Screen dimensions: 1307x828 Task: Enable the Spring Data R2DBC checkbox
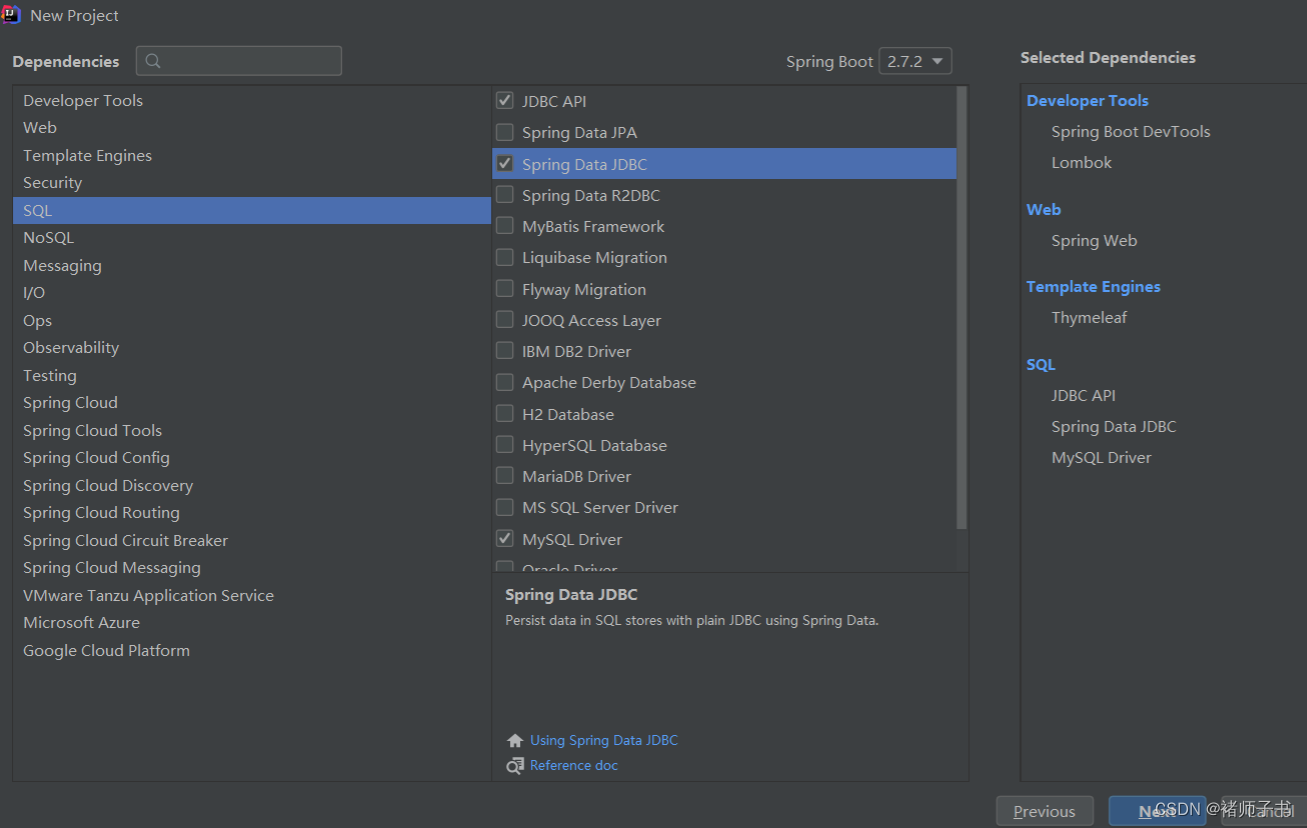point(505,194)
